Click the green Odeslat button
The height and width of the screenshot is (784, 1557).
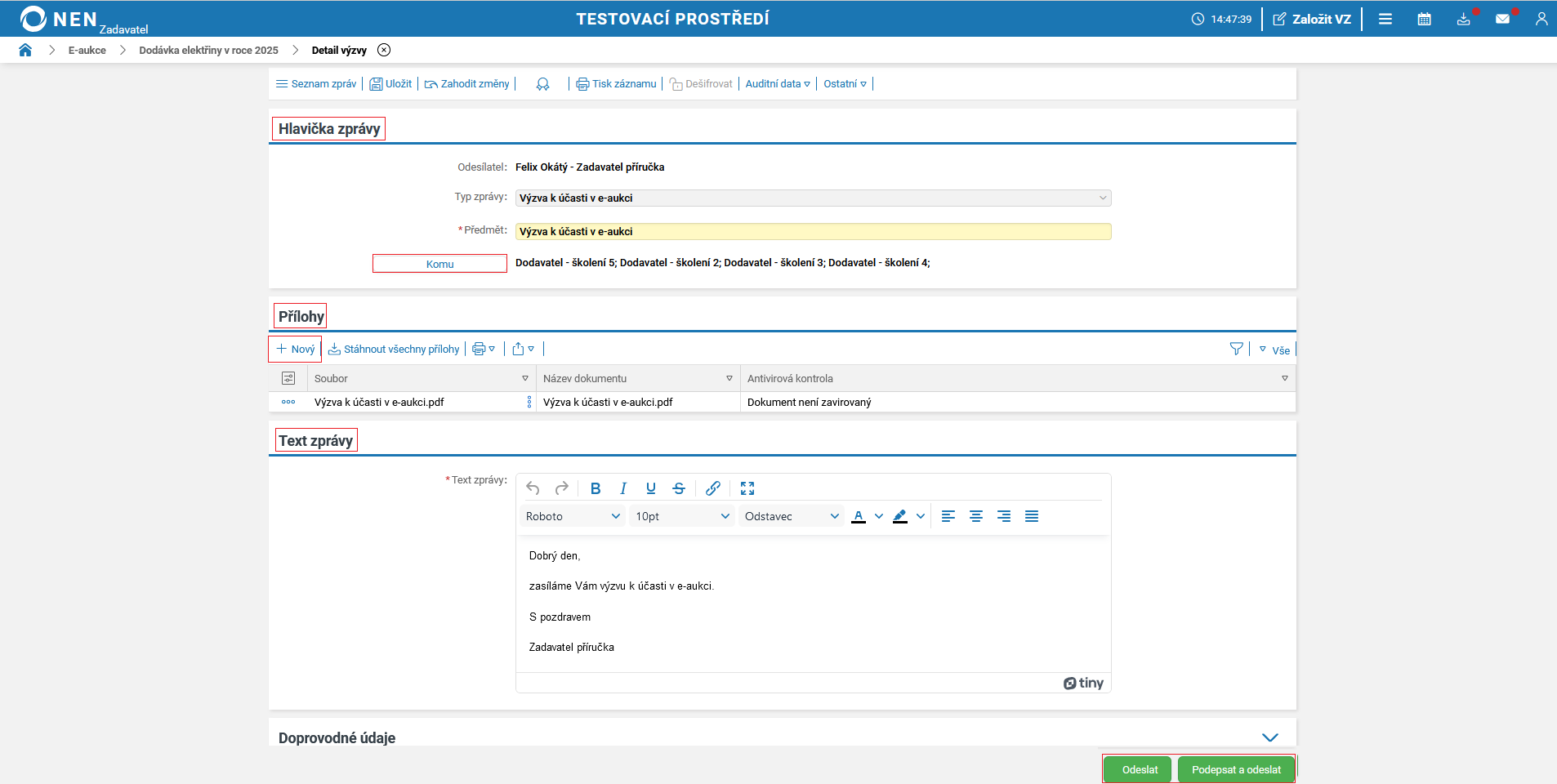click(1140, 769)
